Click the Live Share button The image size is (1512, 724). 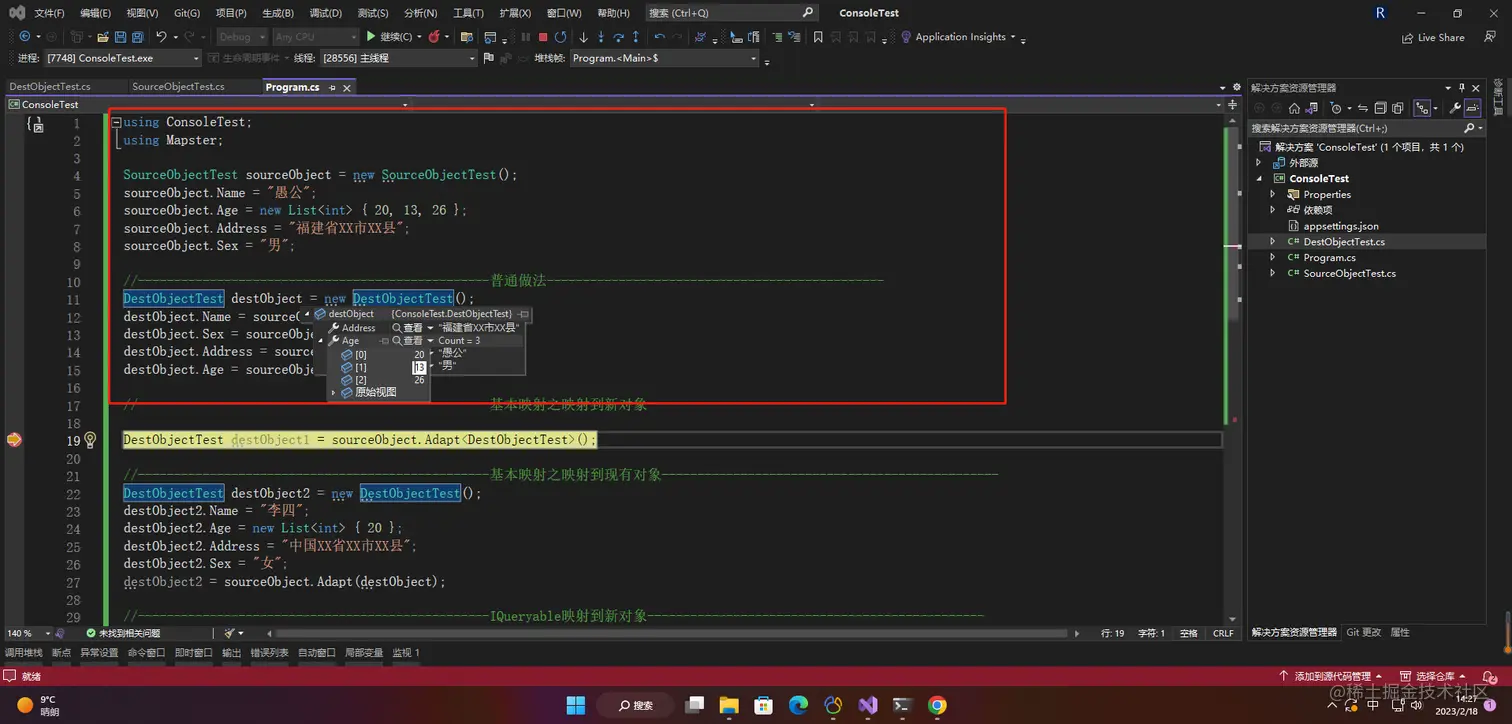tap(1432, 38)
